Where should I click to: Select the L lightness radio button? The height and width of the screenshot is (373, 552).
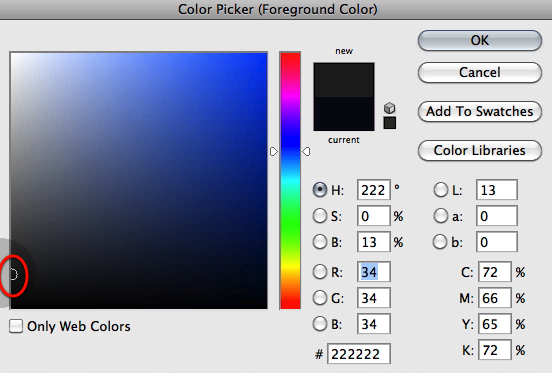pyautogui.click(x=440, y=190)
